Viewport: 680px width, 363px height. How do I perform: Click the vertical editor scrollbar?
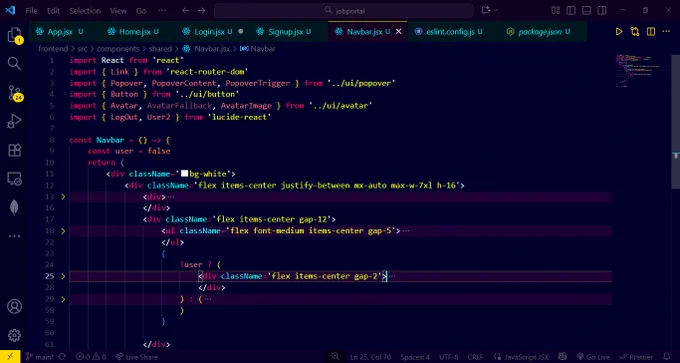pyautogui.click(x=676, y=121)
